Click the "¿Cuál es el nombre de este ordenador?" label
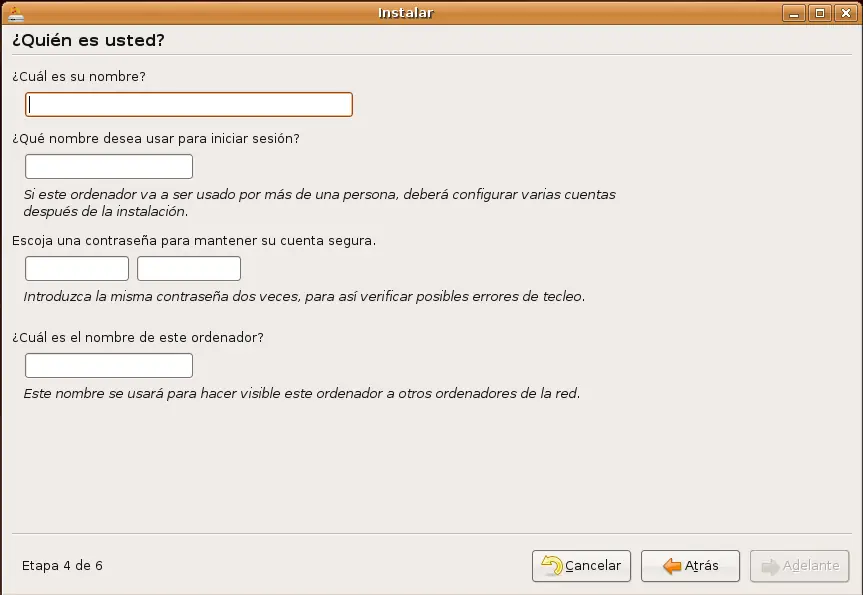863x595 pixels. click(x=138, y=338)
